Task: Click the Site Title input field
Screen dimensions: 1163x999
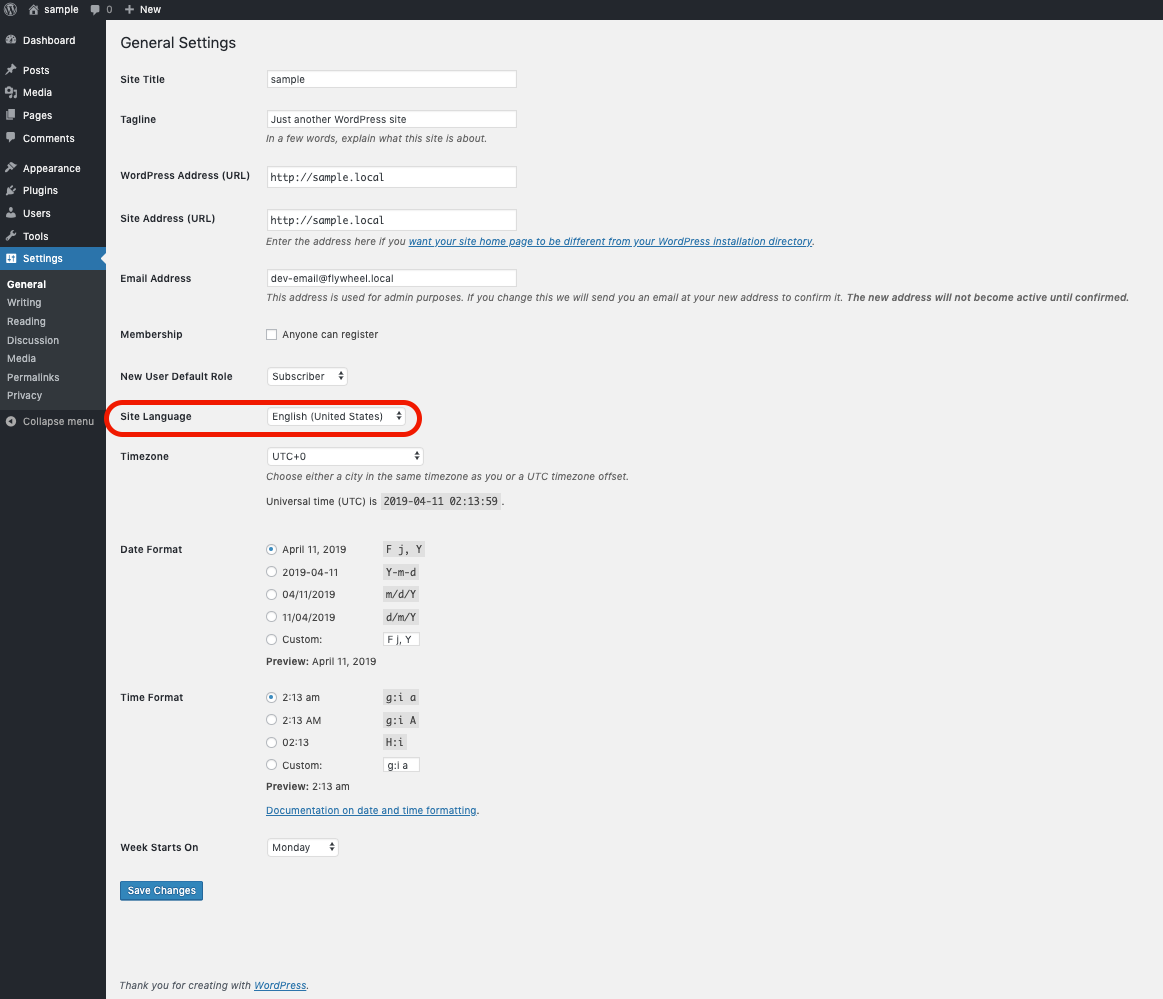Action: [x=392, y=79]
